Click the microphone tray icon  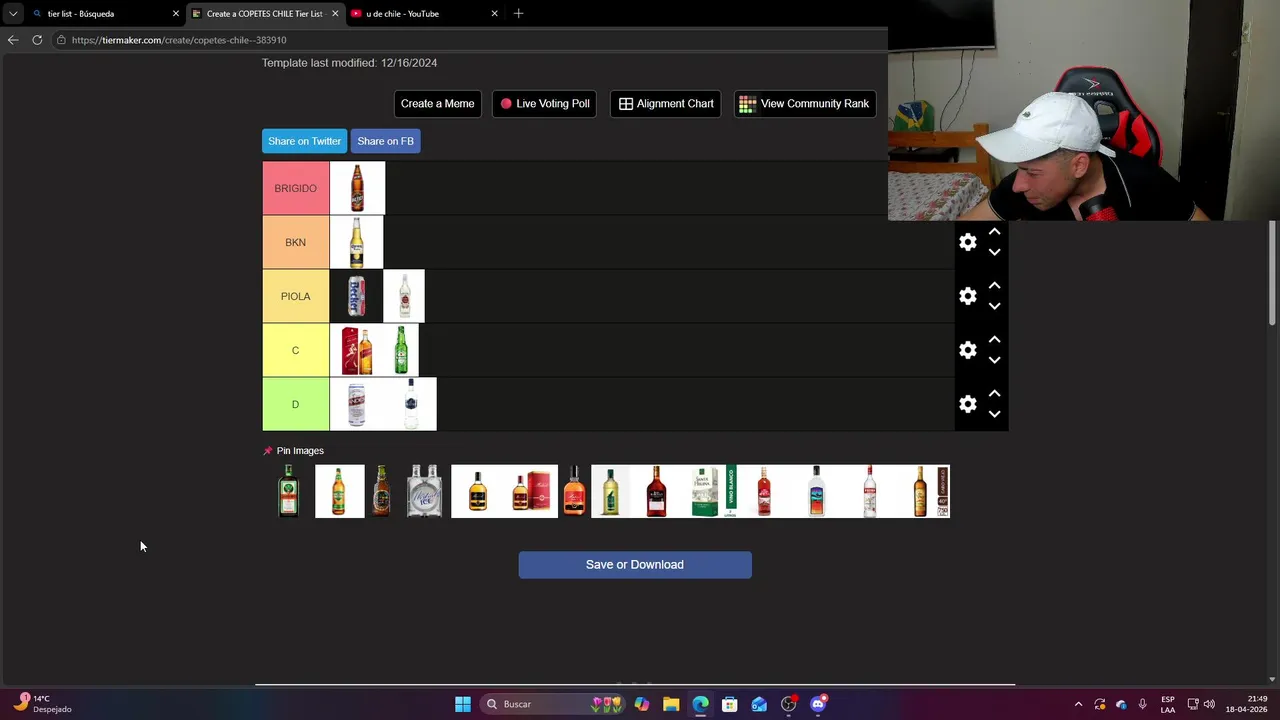1142,704
